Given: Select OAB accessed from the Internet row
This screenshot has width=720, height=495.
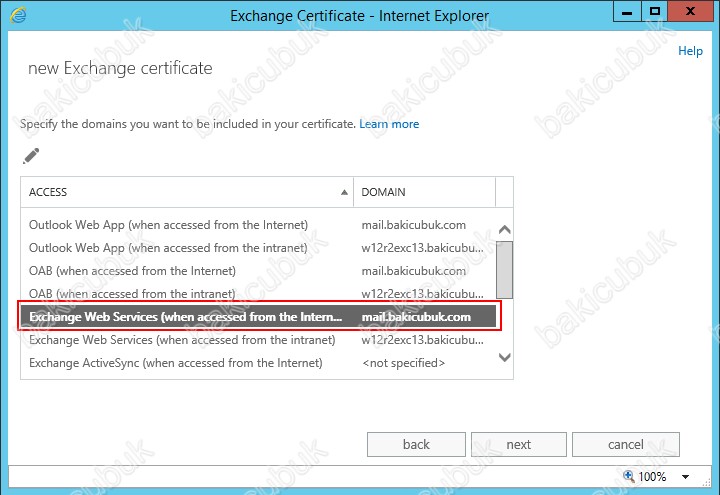Looking at the screenshot, I should pyautogui.click(x=258, y=271).
